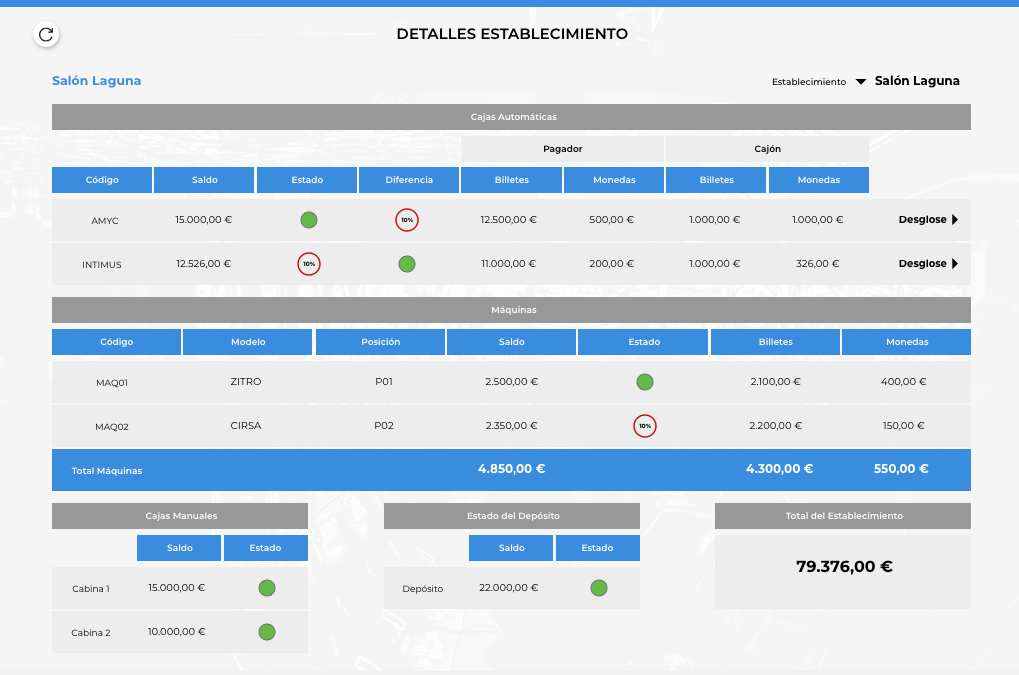This screenshot has height=675, width=1019.
Task: Select the MAQ02 machine code
Action: (x=112, y=427)
